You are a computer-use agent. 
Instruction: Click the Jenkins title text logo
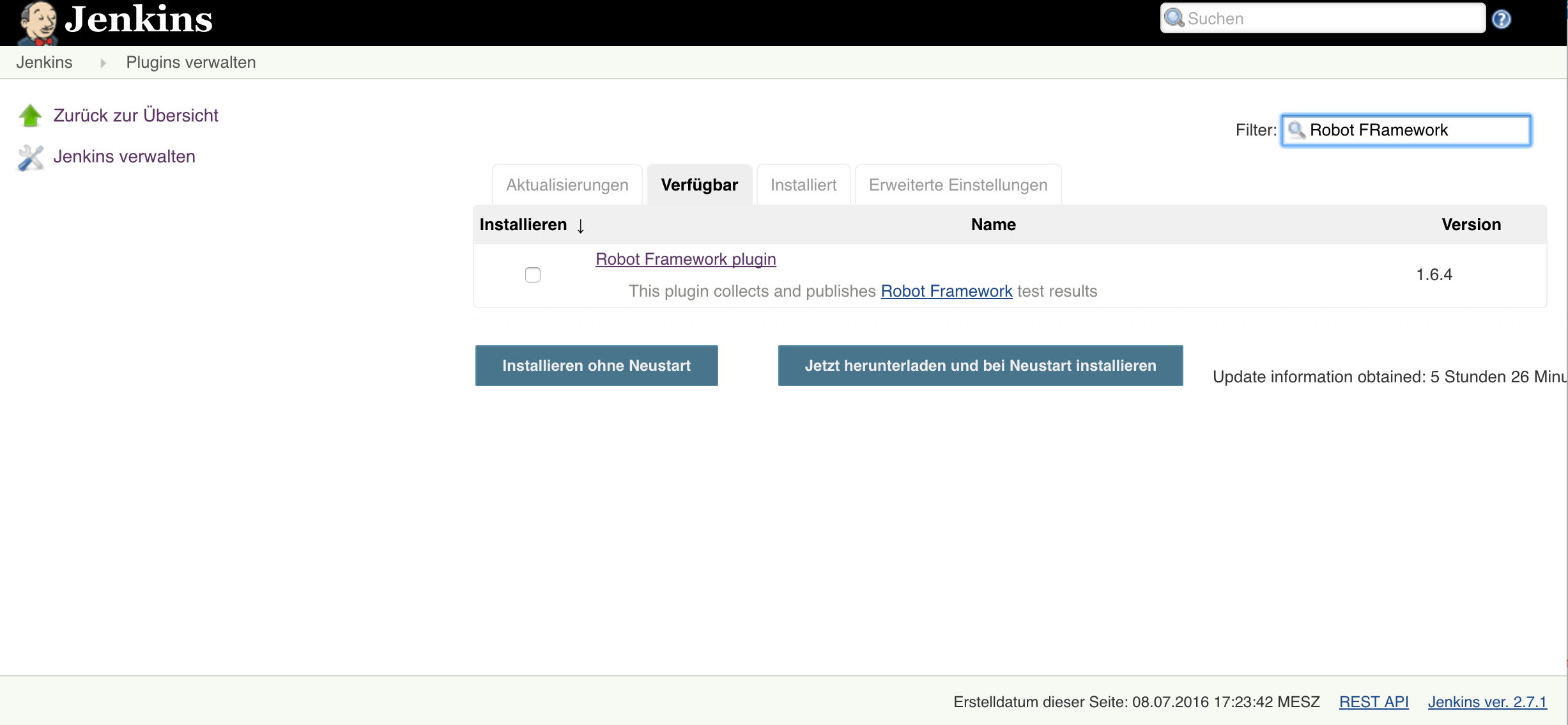point(139,19)
